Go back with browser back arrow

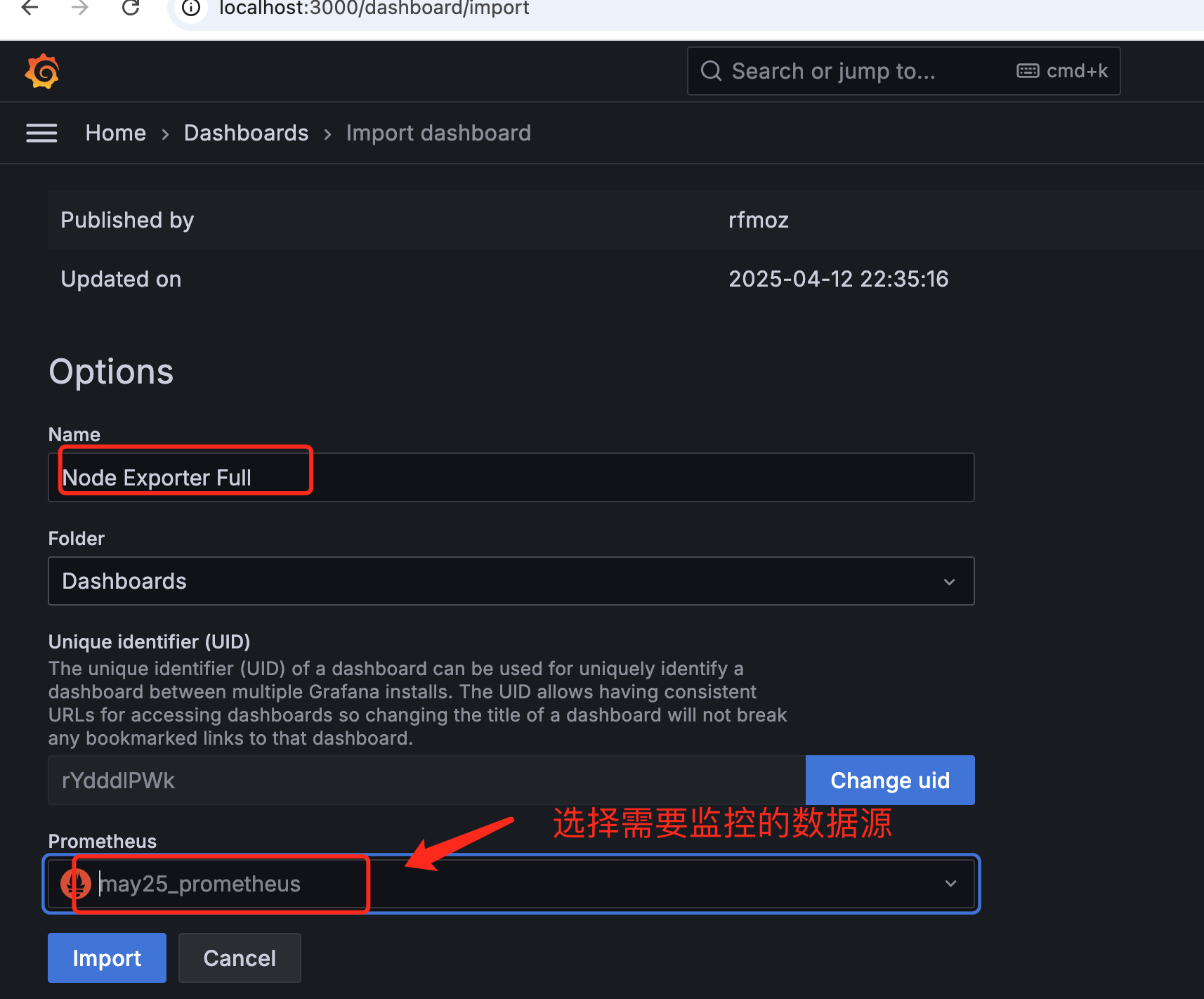click(30, 8)
